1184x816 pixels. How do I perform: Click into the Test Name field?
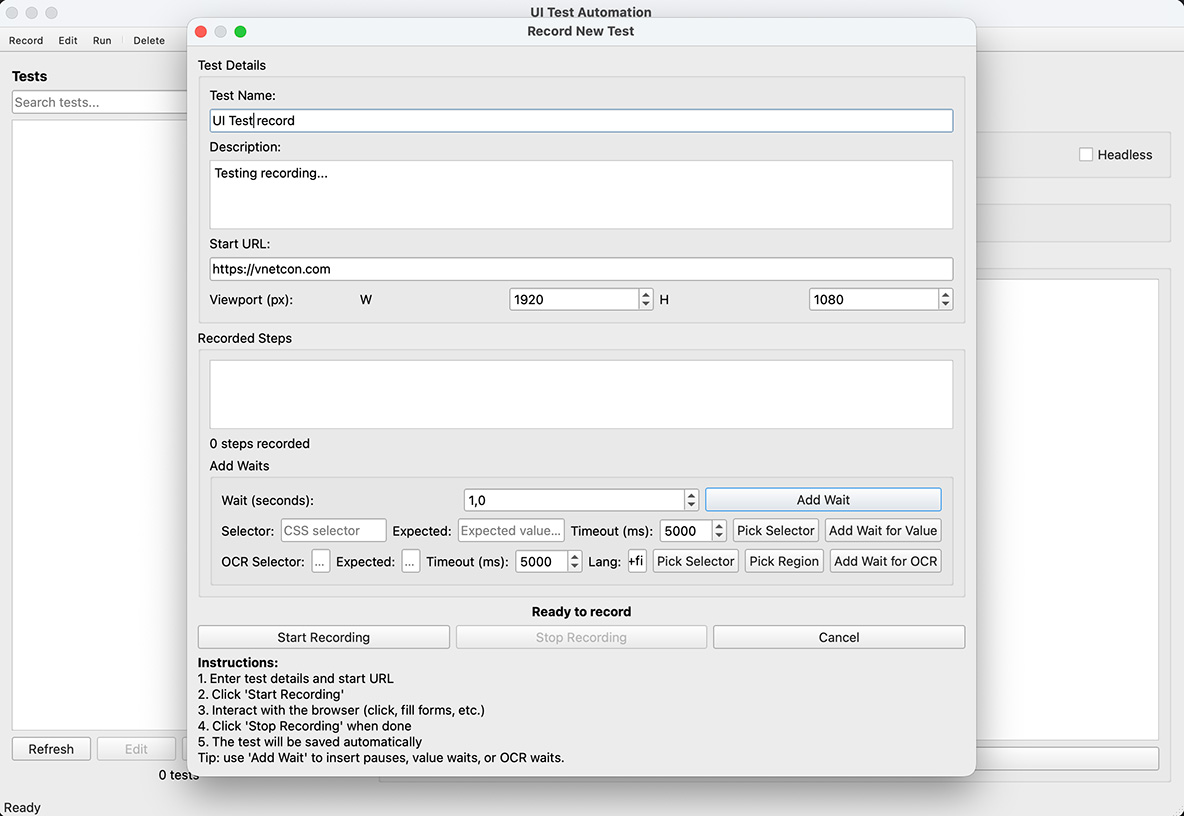580,121
